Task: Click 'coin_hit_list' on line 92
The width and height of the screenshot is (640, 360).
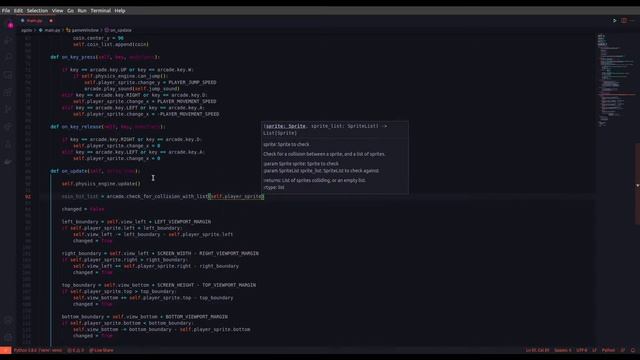Action: point(80,196)
